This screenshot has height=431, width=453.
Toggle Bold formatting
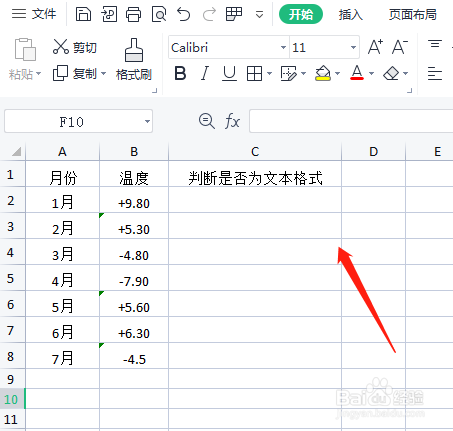180,73
